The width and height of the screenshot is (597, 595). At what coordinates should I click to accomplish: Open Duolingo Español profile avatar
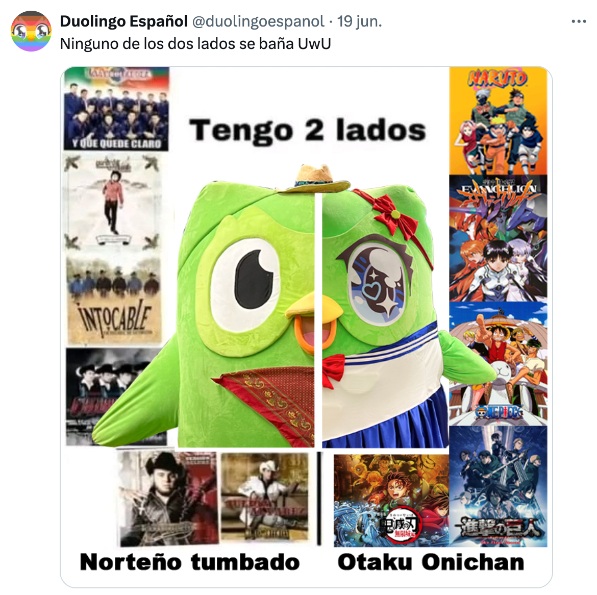pos(31,31)
